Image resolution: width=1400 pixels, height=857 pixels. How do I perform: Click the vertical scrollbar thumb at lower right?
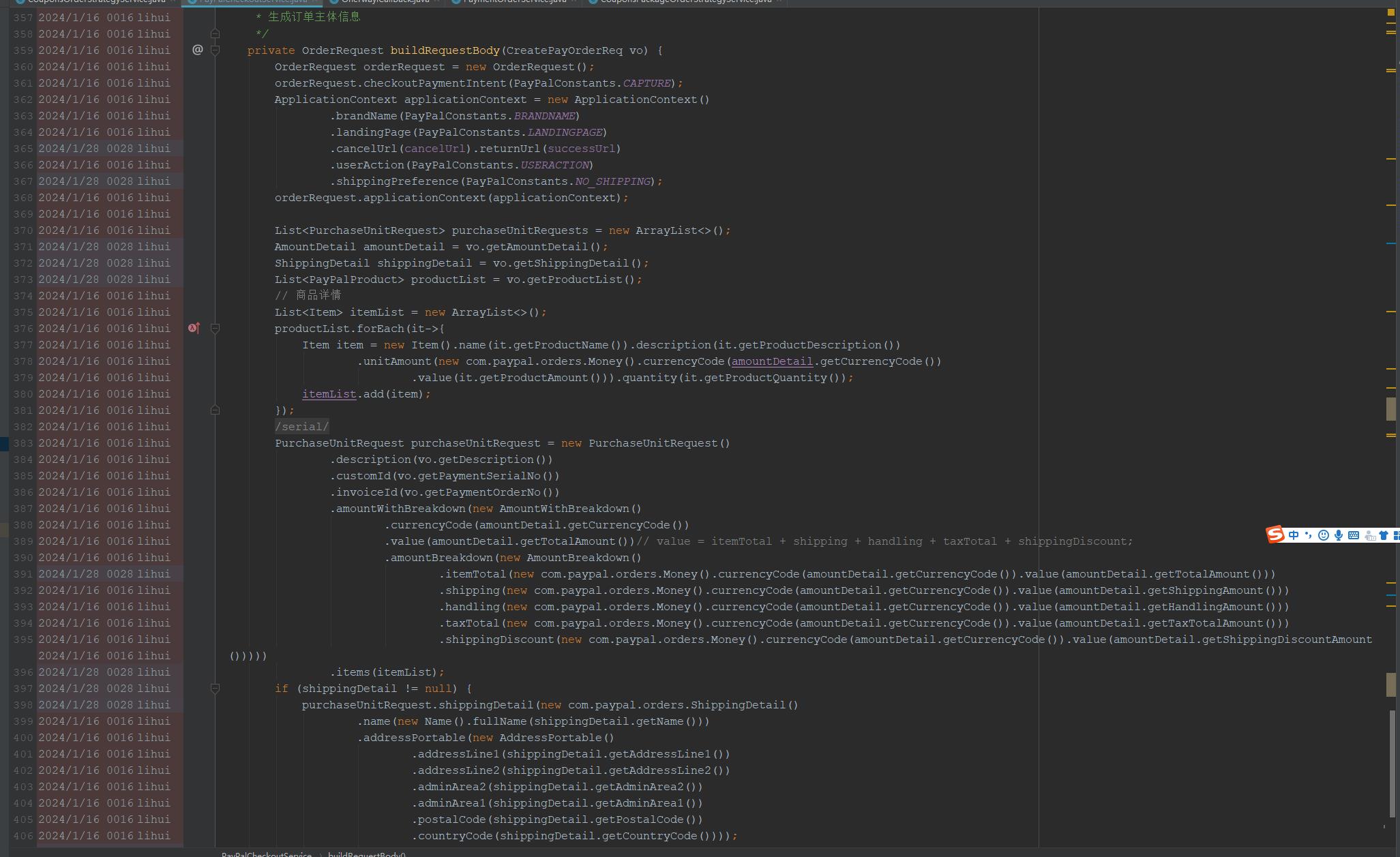1392,764
